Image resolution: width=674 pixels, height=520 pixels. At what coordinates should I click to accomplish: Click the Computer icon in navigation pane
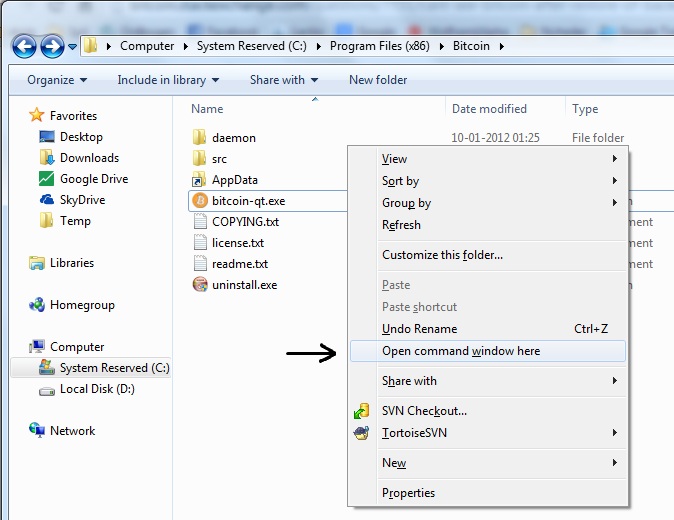37,346
